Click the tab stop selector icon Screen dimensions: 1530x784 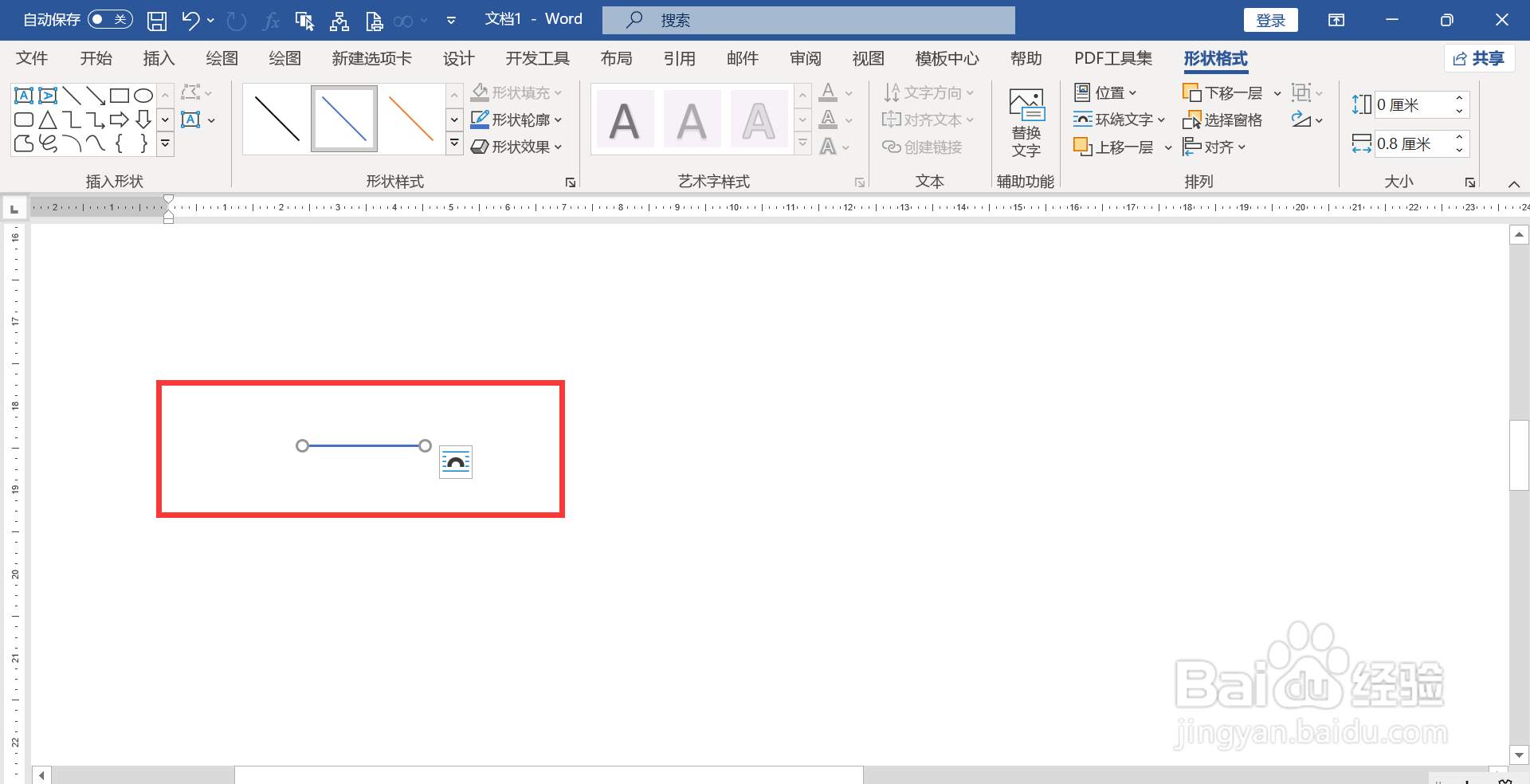(14, 209)
